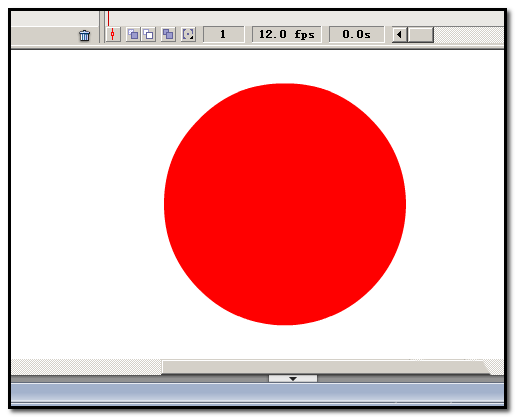Click the current frame field showing 1
This screenshot has width=515, height=417.
(223, 34)
